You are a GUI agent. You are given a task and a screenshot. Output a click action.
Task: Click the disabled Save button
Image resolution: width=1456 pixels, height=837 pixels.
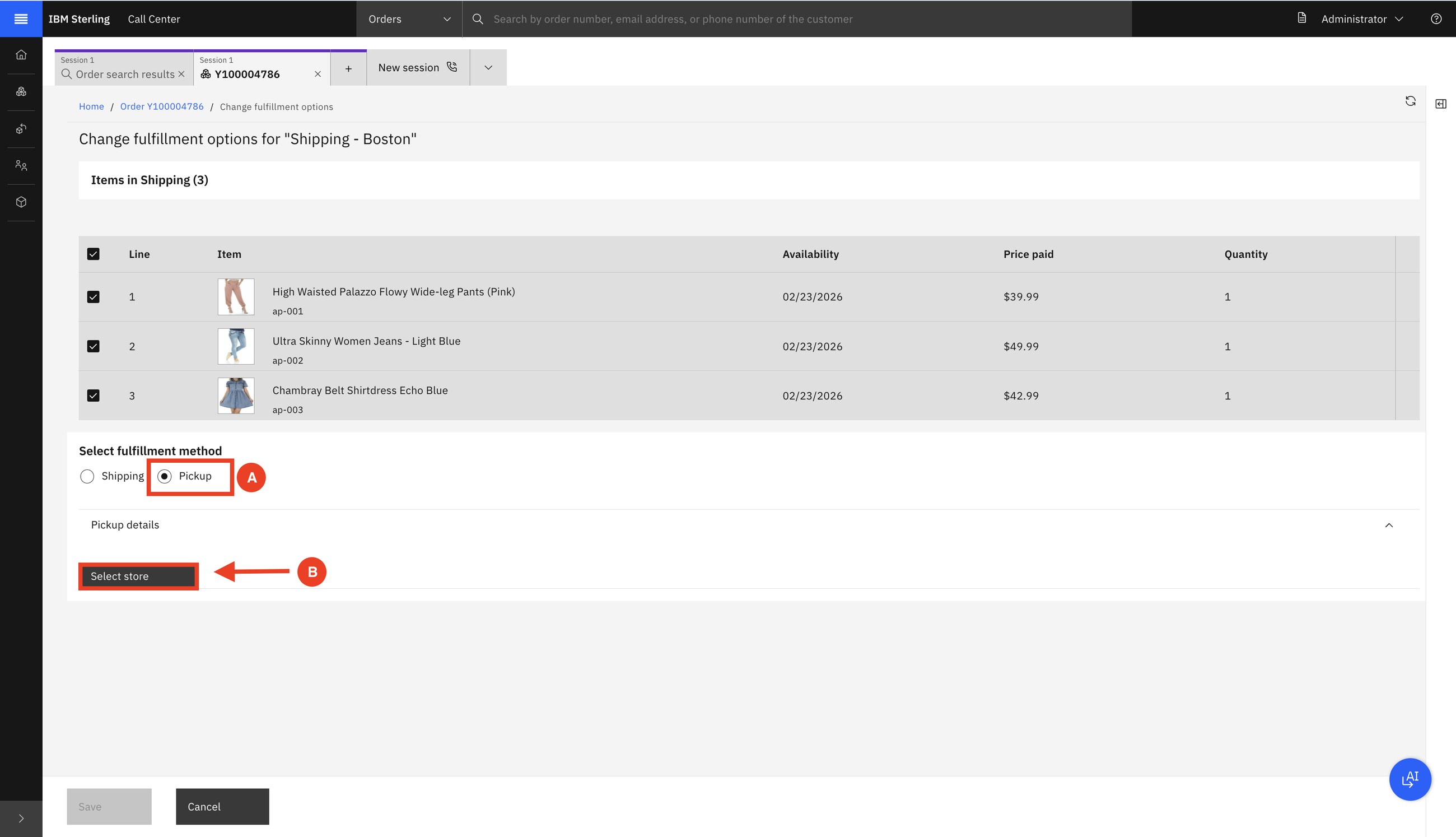109,806
